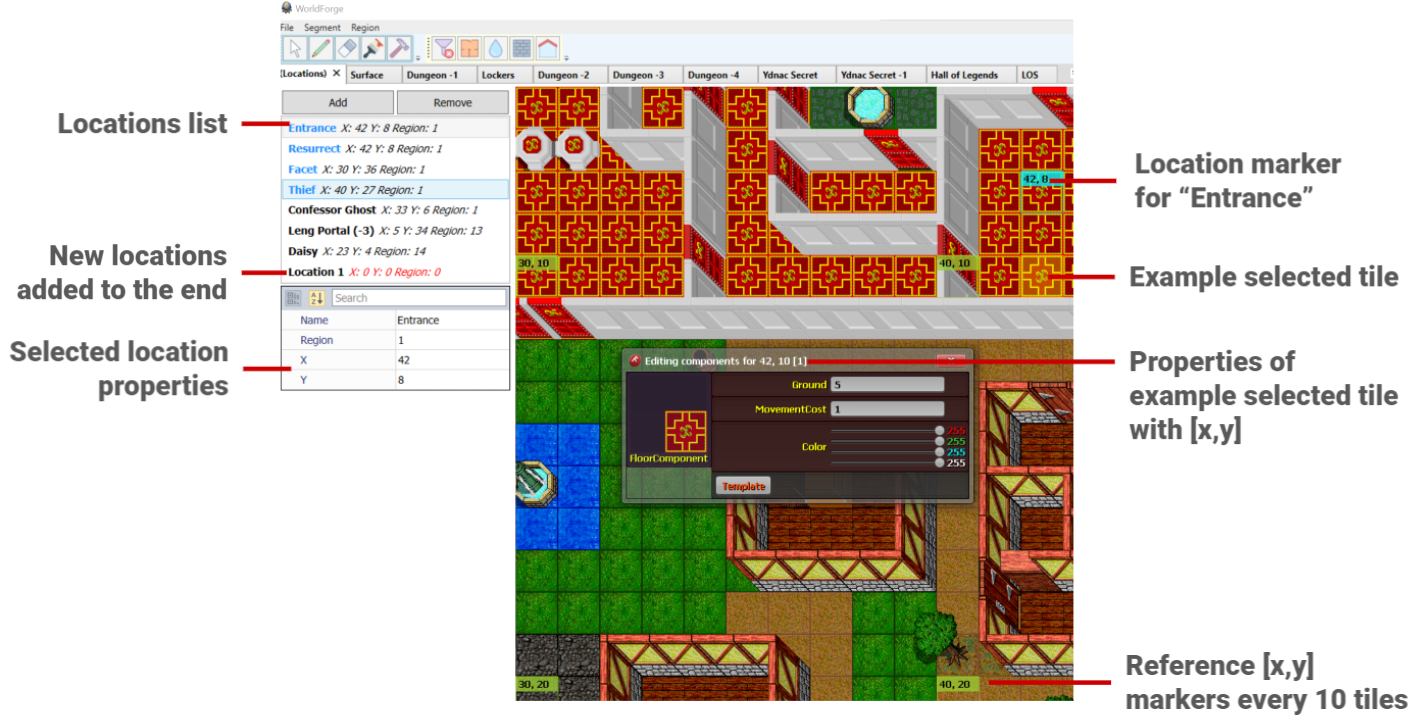Switch to the Dungeon -2 tab
1413x718 pixels.
[x=564, y=75]
